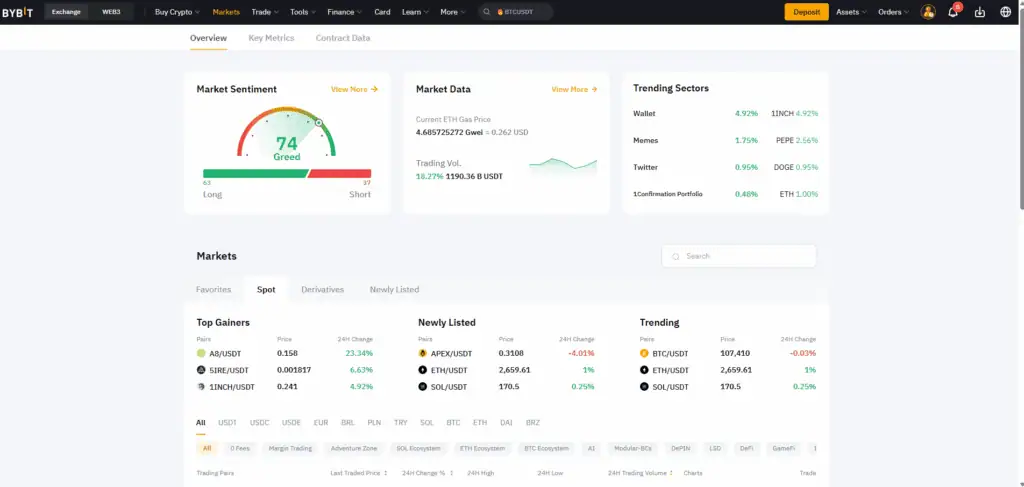Click View More in Market Sentiment card

[354, 89]
